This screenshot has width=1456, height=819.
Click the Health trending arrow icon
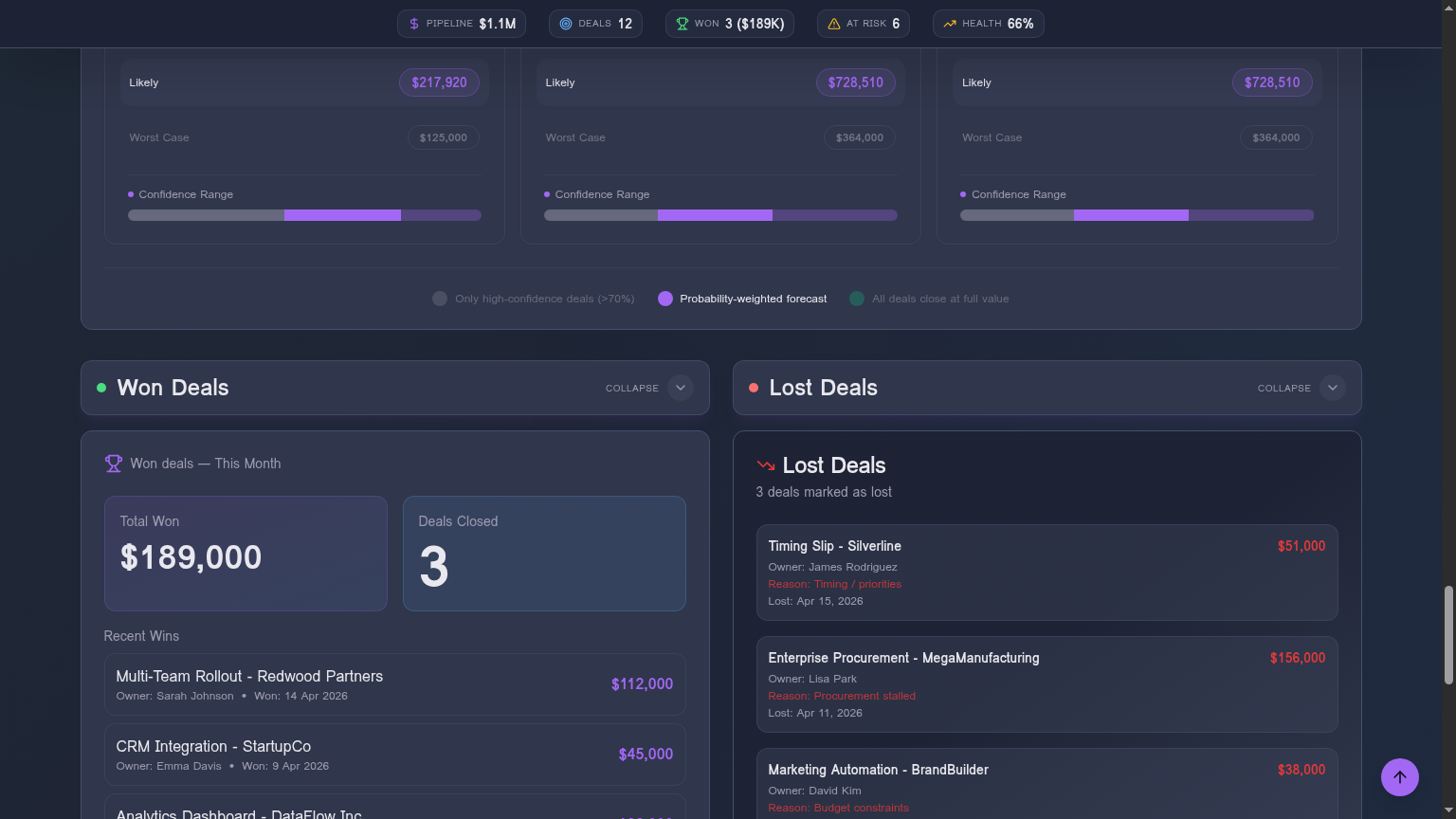[950, 24]
